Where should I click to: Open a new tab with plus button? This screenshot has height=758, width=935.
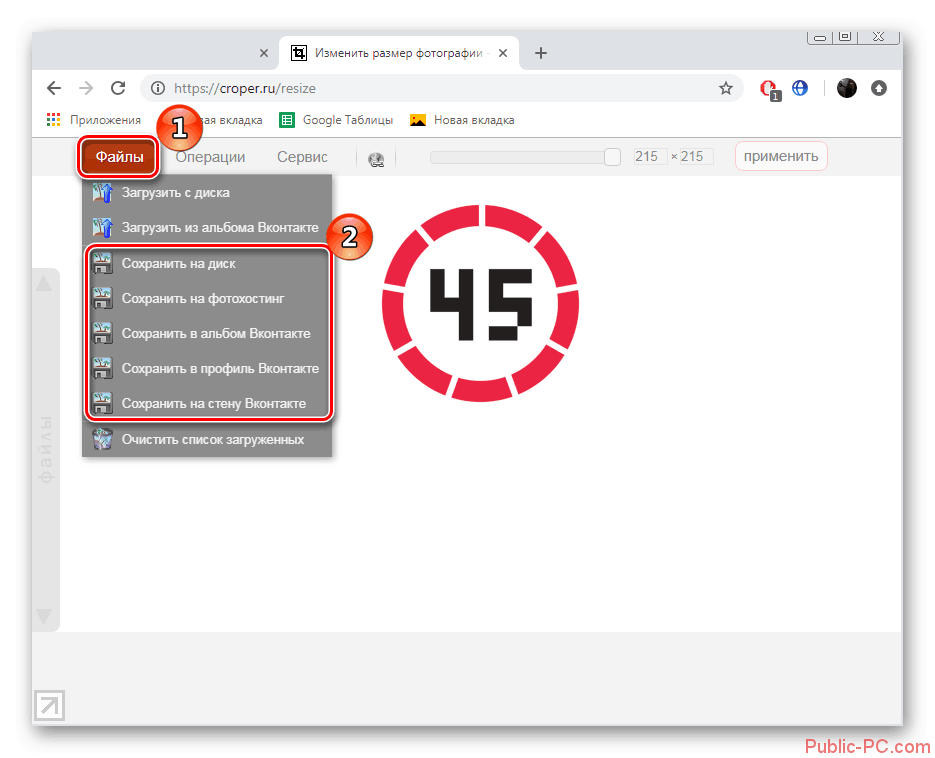541,53
